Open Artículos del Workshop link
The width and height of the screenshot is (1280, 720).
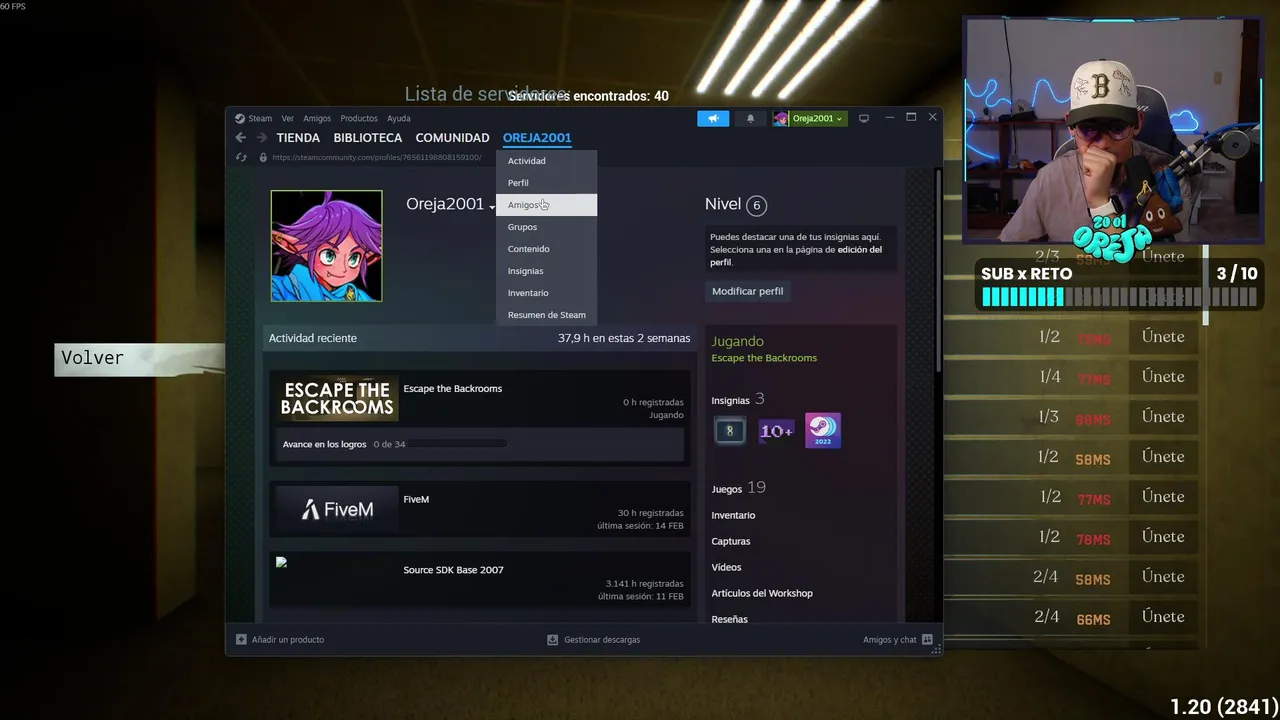pyautogui.click(x=762, y=593)
